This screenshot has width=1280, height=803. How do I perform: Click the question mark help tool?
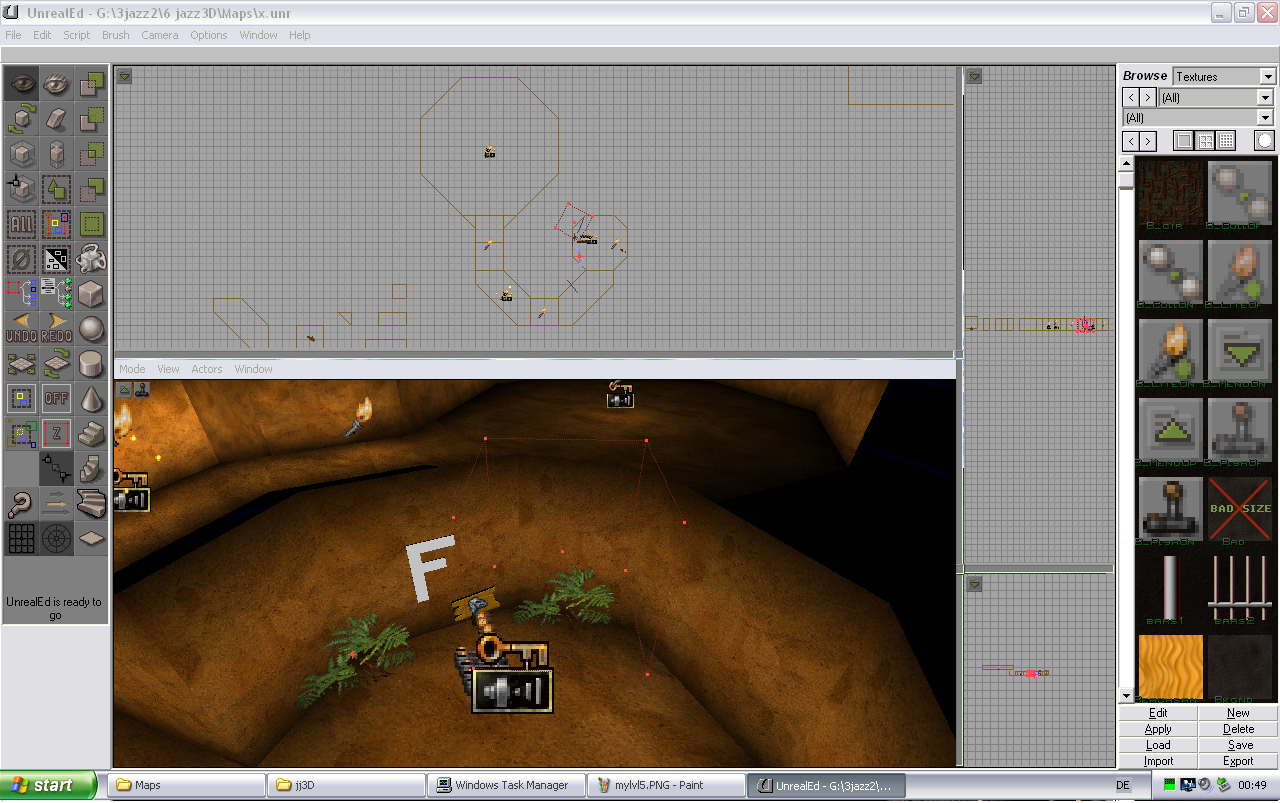22,503
